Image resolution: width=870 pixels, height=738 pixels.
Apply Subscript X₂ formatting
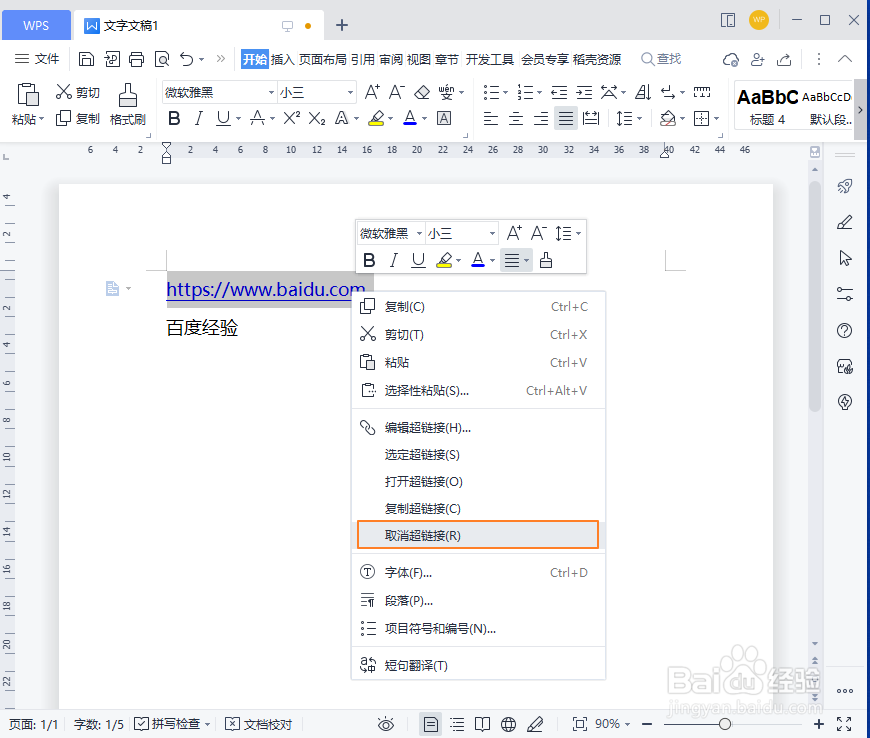pyautogui.click(x=317, y=119)
